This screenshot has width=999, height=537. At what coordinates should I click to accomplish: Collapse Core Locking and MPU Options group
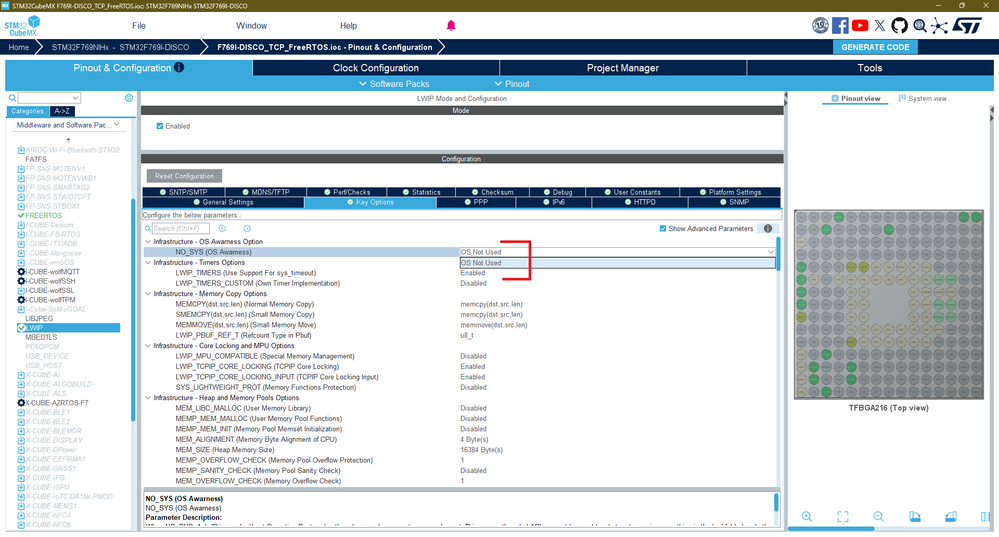pos(148,346)
